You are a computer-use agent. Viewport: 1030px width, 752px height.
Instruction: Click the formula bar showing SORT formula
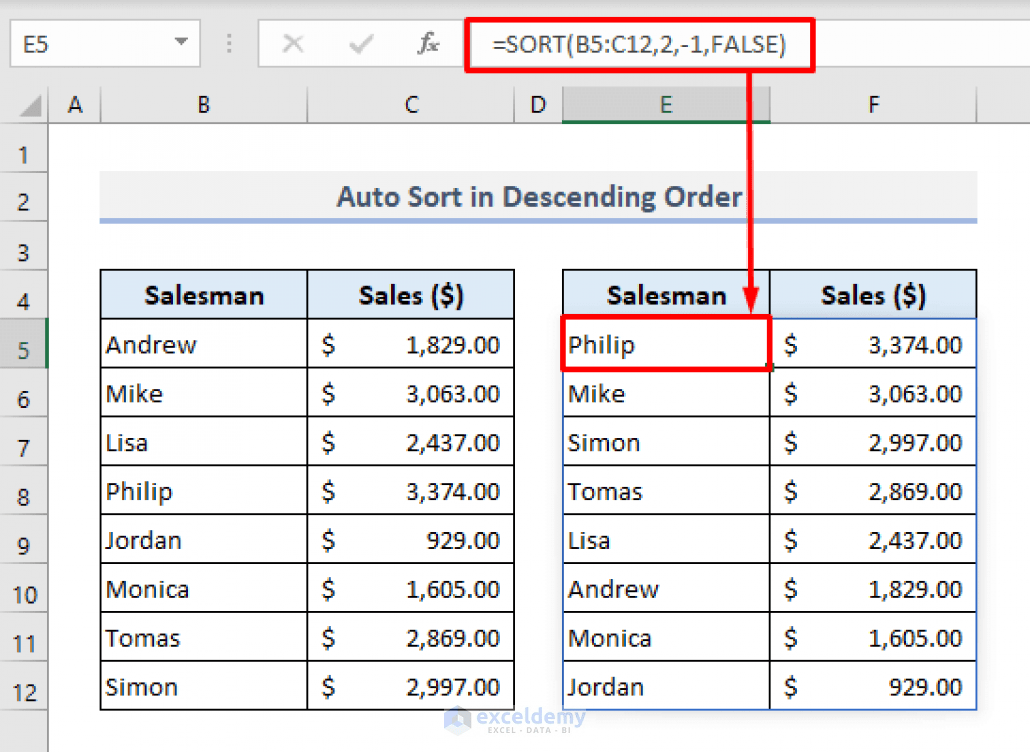pyautogui.click(x=640, y=44)
